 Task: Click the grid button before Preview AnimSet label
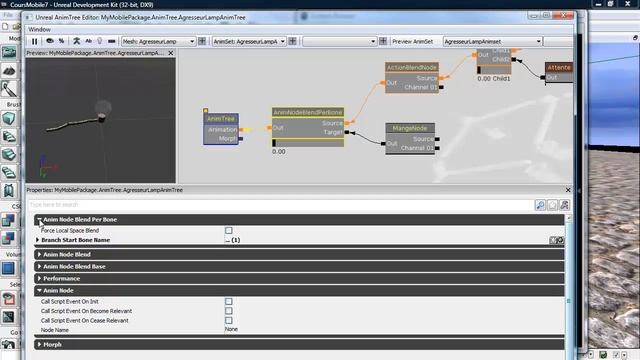click(x=383, y=41)
